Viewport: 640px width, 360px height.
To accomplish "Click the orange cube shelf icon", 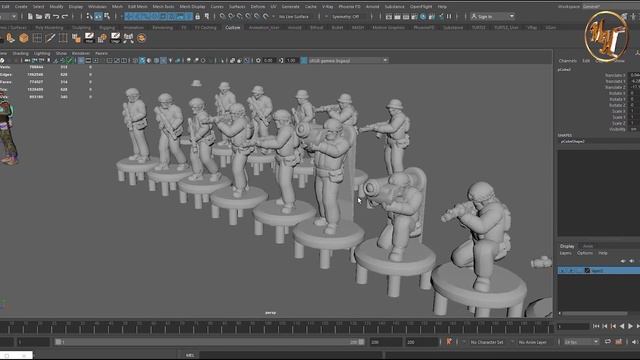I will click(x=24, y=38).
